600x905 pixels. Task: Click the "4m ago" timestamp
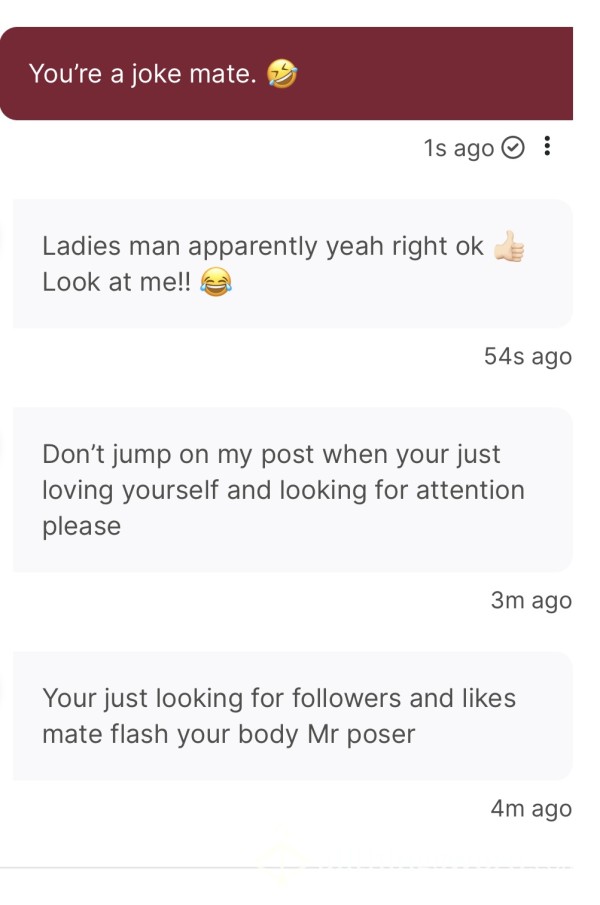[x=531, y=809]
